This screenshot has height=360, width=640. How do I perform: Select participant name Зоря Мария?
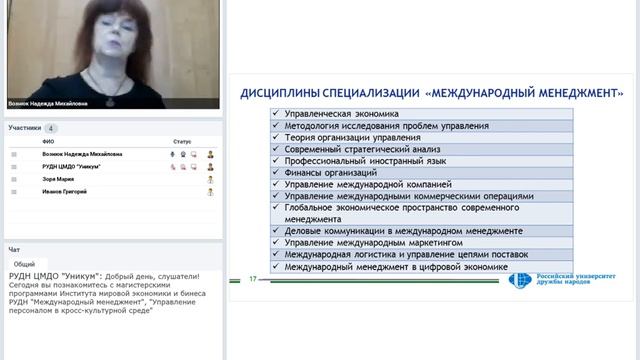pyautogui.click(x=58, y=179)
